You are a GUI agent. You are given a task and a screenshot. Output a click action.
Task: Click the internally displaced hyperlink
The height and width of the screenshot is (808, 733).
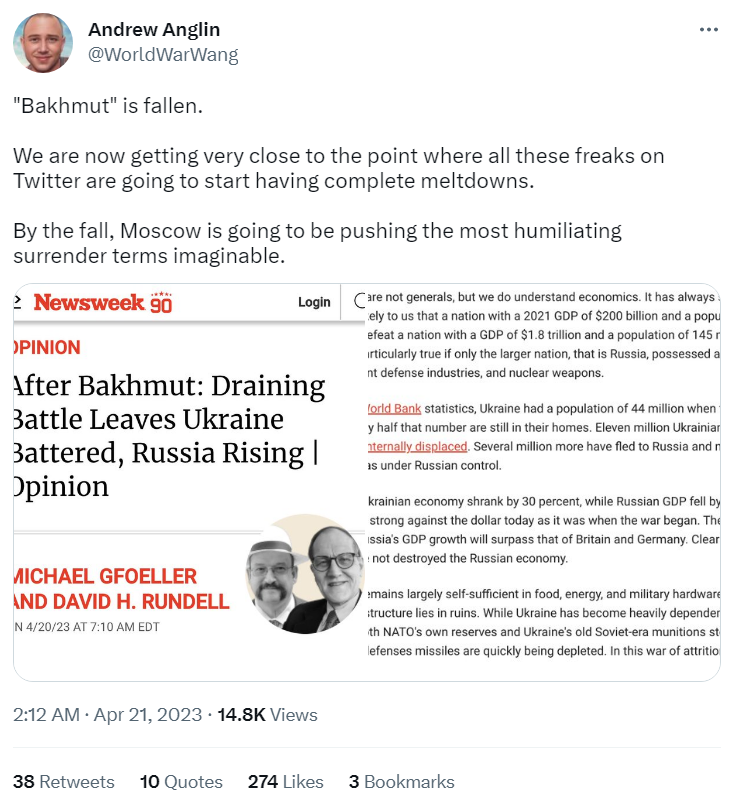(x=417, y=447)
